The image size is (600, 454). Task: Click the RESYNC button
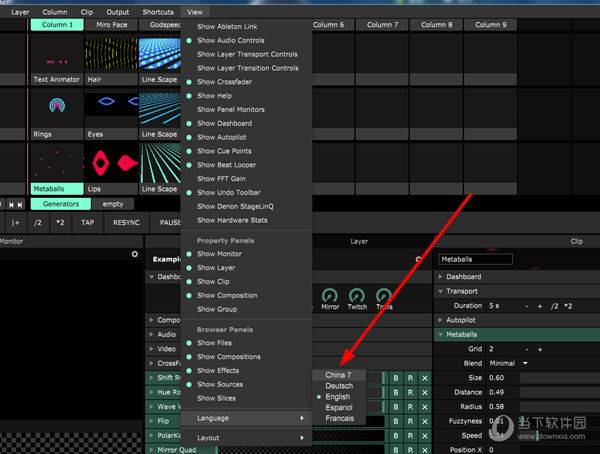[127, 223]
